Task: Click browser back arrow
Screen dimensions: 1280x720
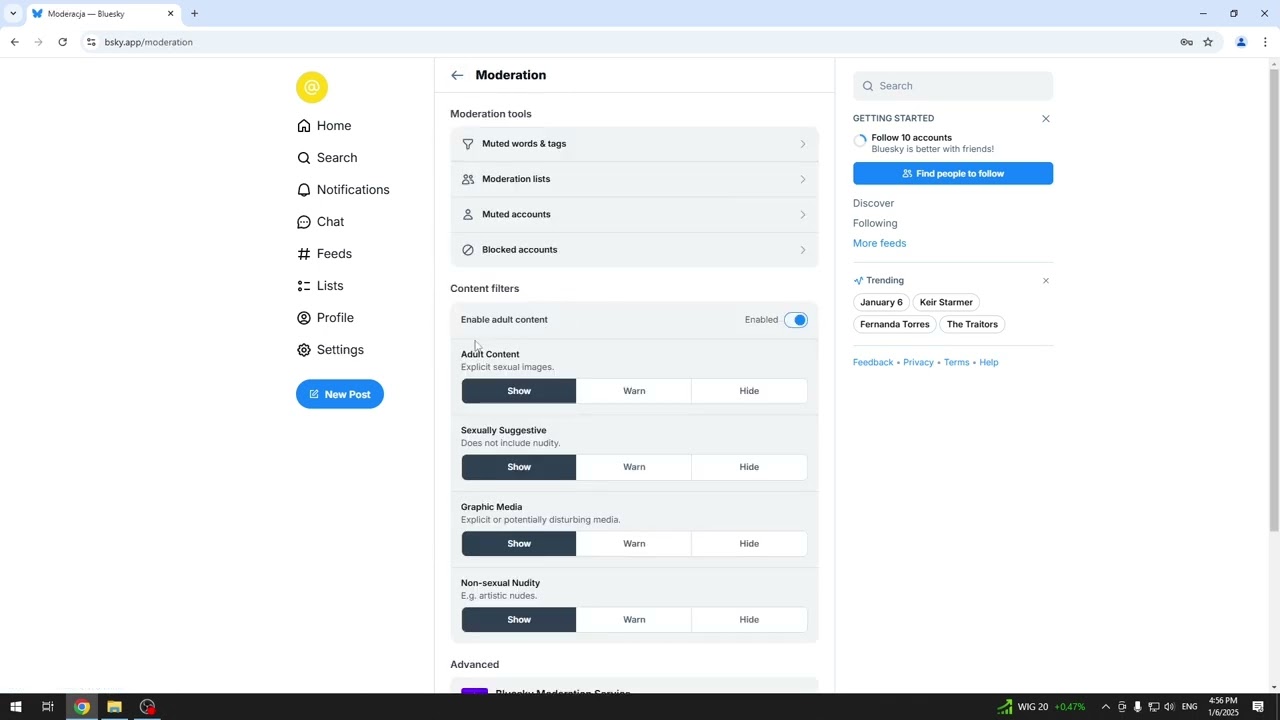Action: click(14, 42)
